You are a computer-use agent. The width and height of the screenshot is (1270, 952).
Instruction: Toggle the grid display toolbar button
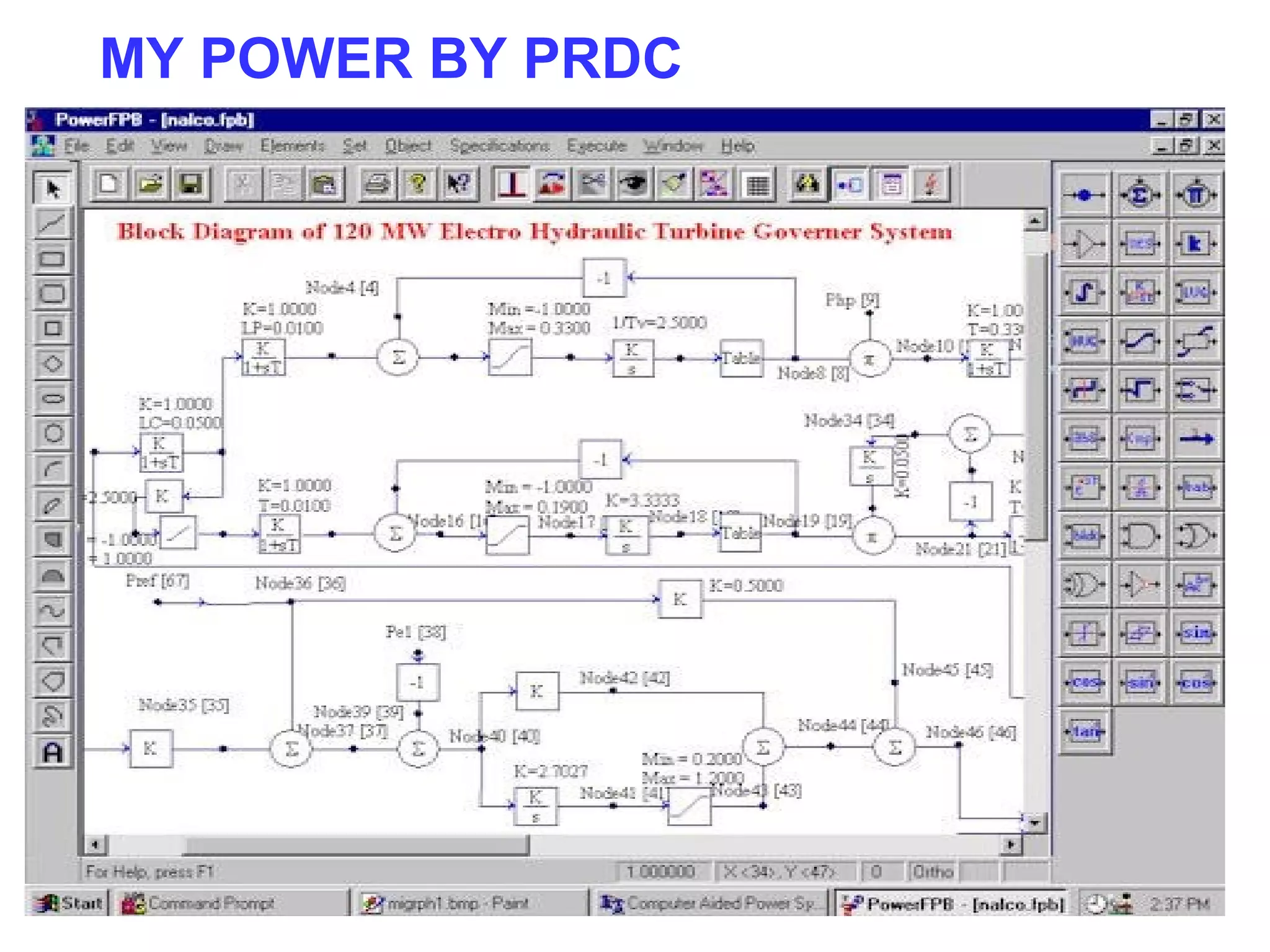757,184
